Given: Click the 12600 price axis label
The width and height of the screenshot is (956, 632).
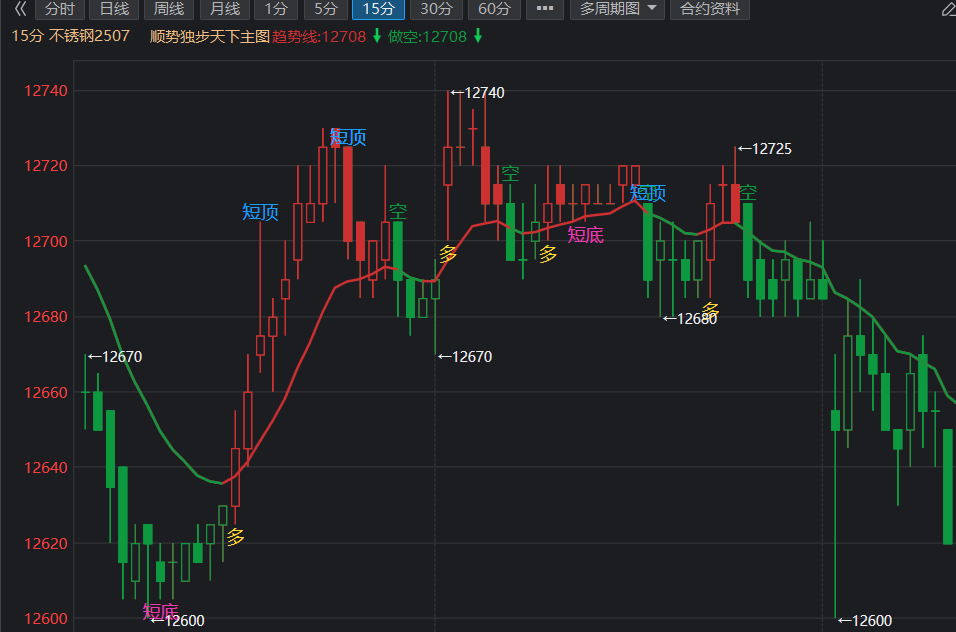Looking at the screenshot, I should pyautogui.click(x=46, y=619).
